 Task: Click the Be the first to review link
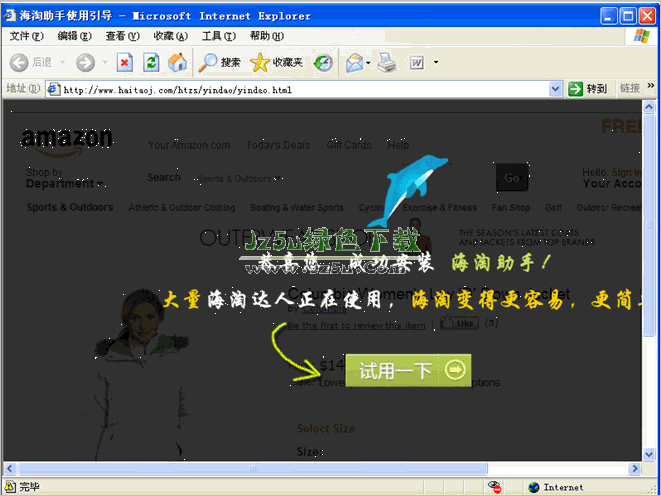pos(356,326)
